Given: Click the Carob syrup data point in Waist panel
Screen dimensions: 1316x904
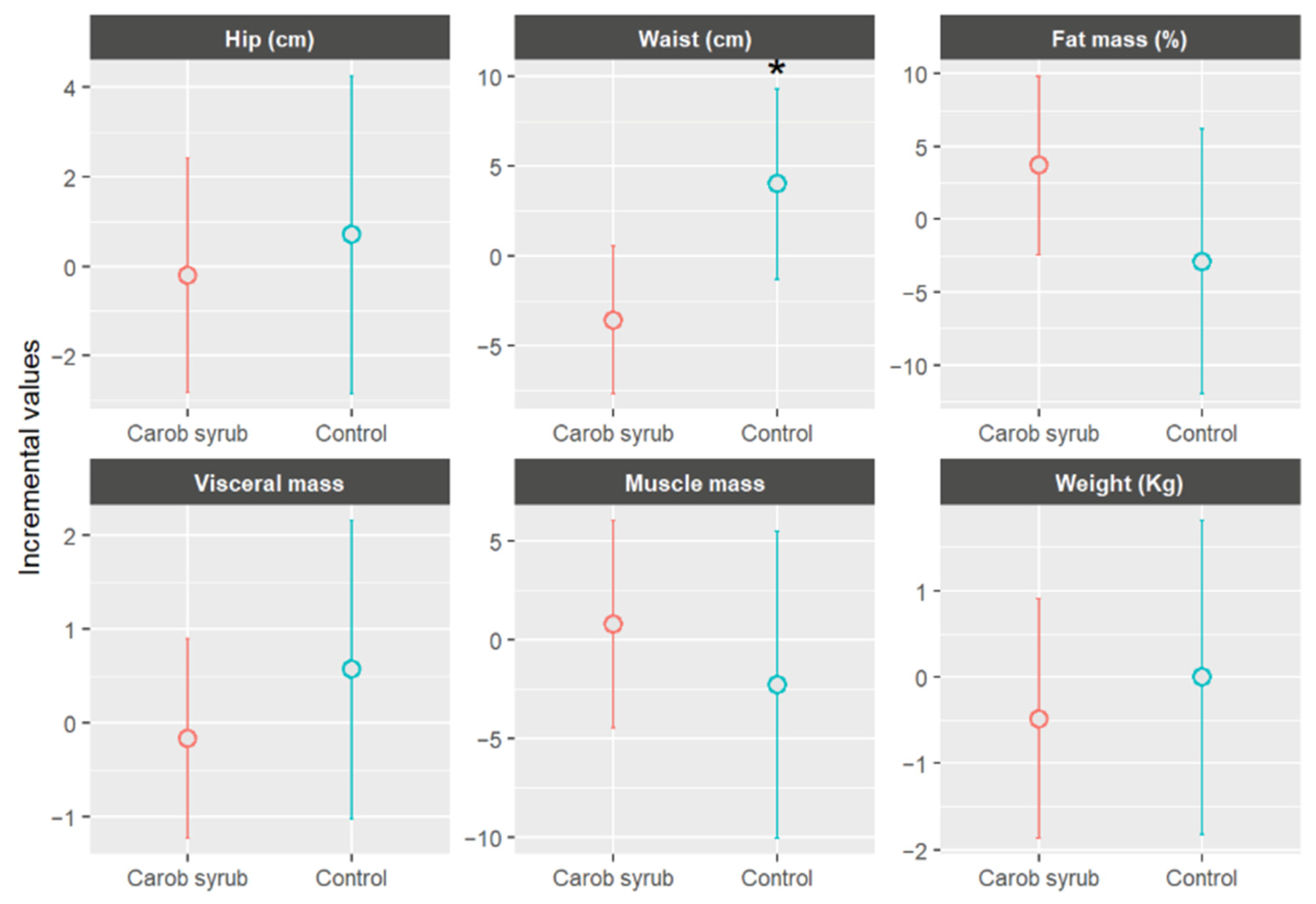Looking at the screenshot, I should pyautogui.click(x=613, y=321).
